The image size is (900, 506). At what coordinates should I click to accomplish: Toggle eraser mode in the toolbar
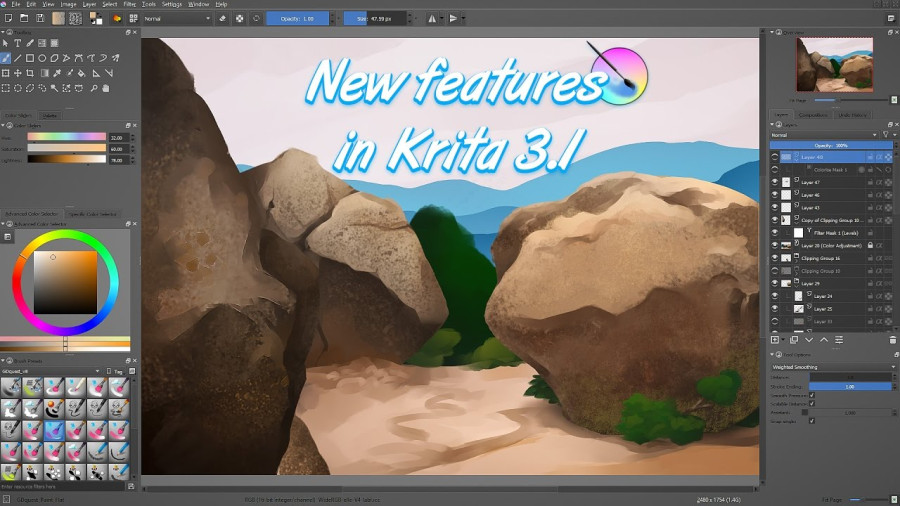(223, 18)
